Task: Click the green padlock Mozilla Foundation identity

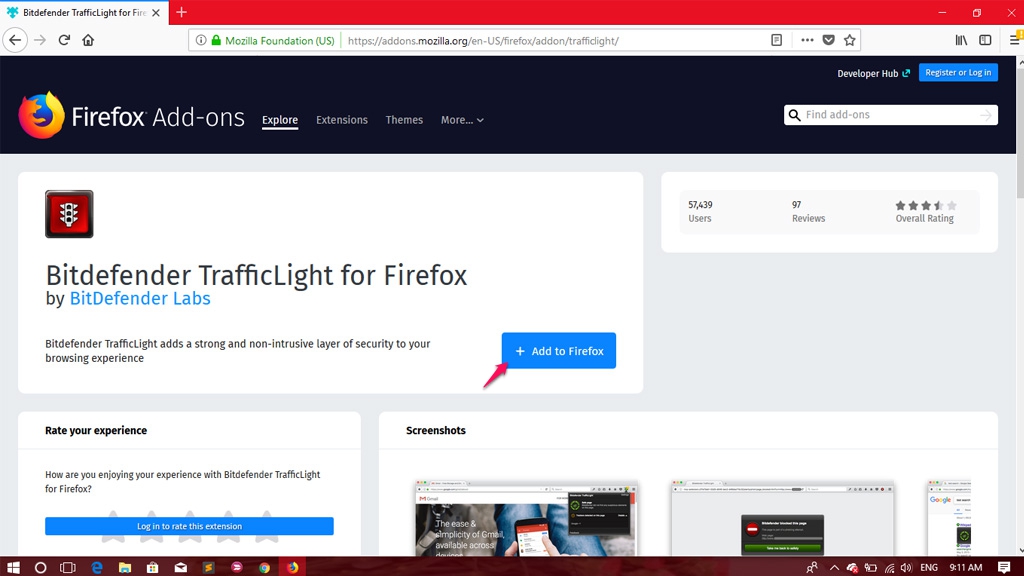Action: point(273,40)
